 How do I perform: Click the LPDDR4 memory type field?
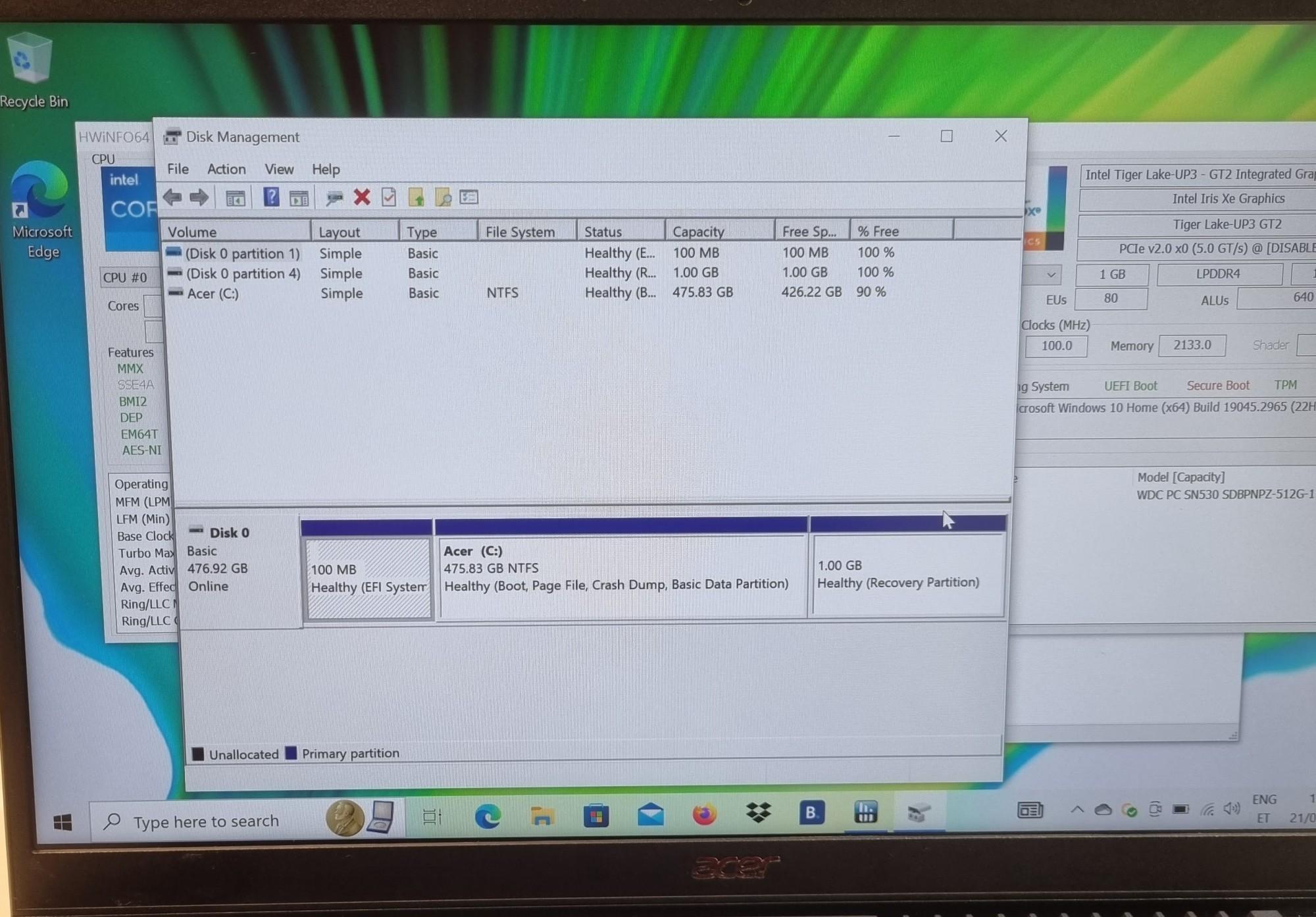(x=1219, y=274)
